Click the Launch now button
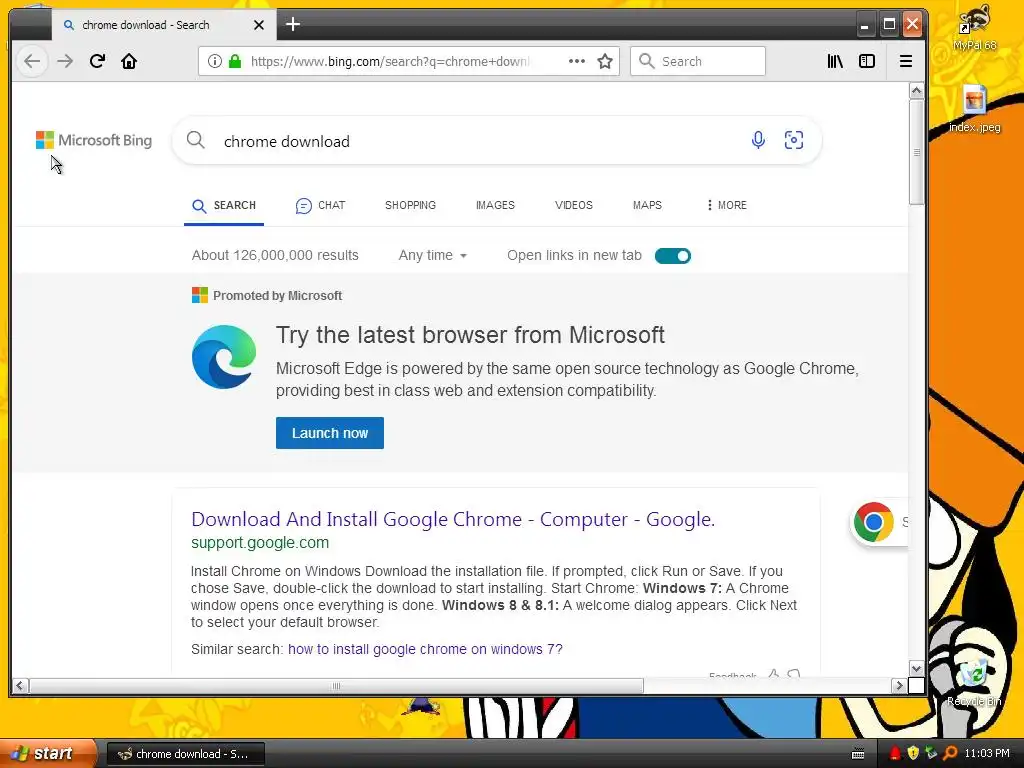 (330, 433)
